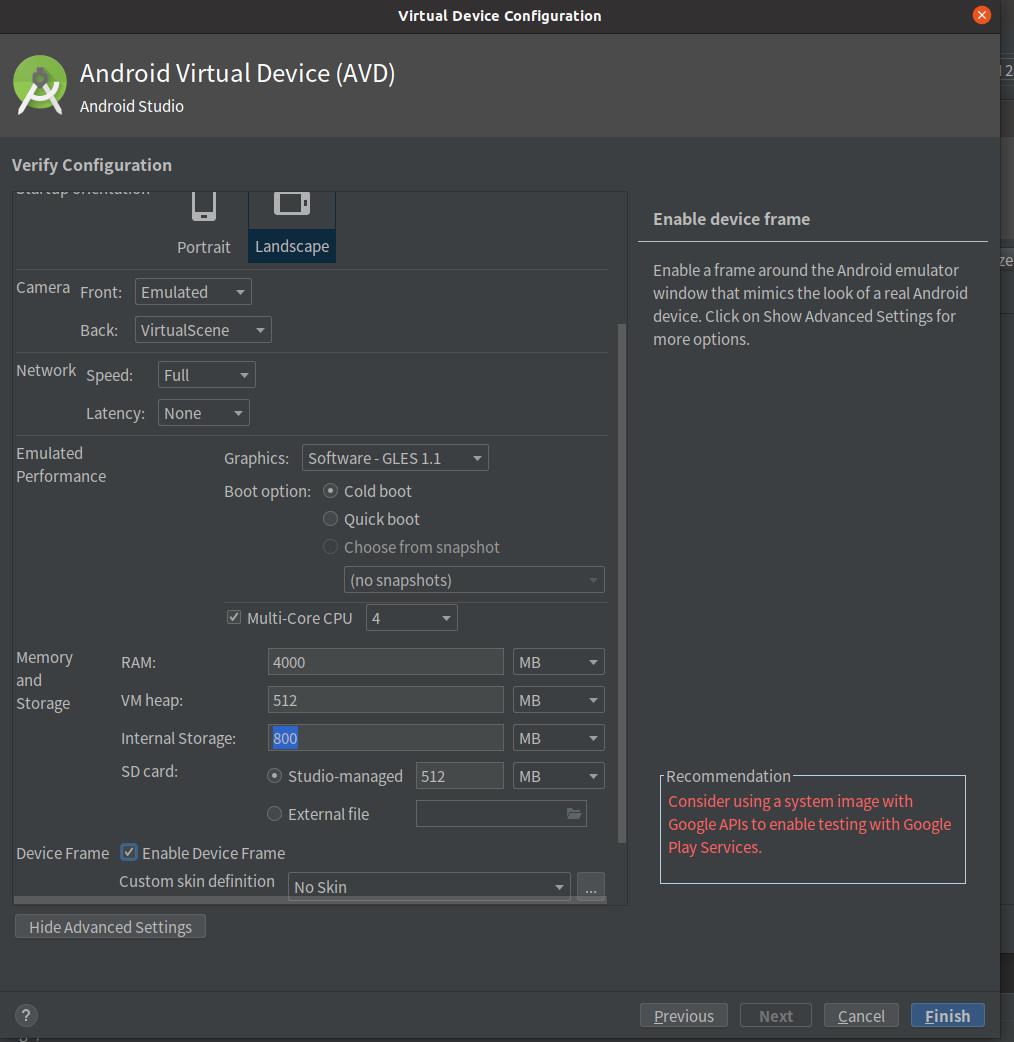Click the ellipsis button next to skin dropdown
The image size is (1014, 1042).
pyautogui.click(x=591, y=887)
